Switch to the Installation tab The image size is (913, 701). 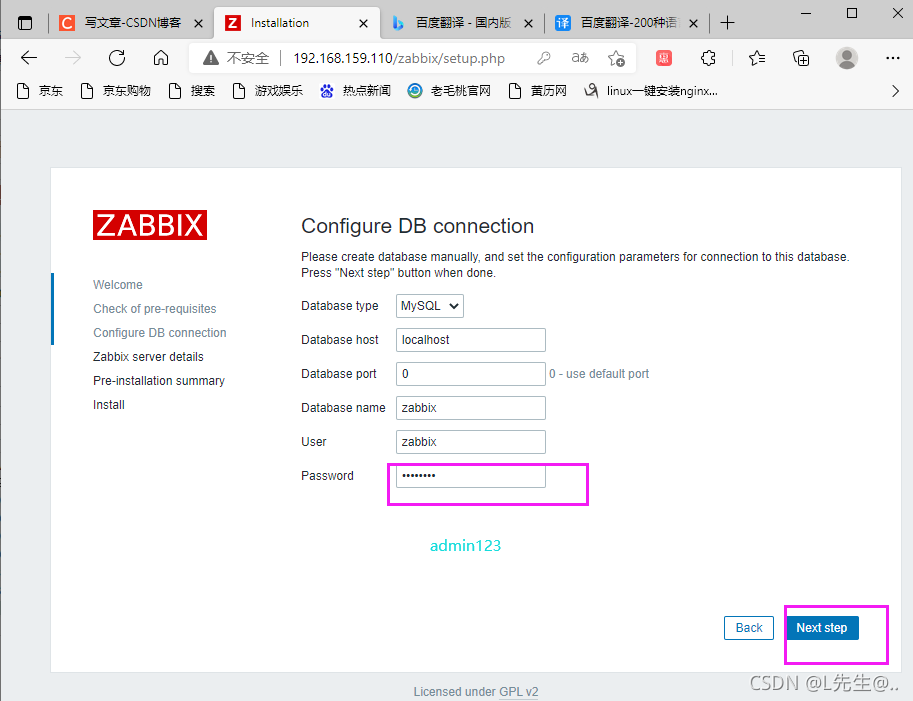tap(297, 23)
